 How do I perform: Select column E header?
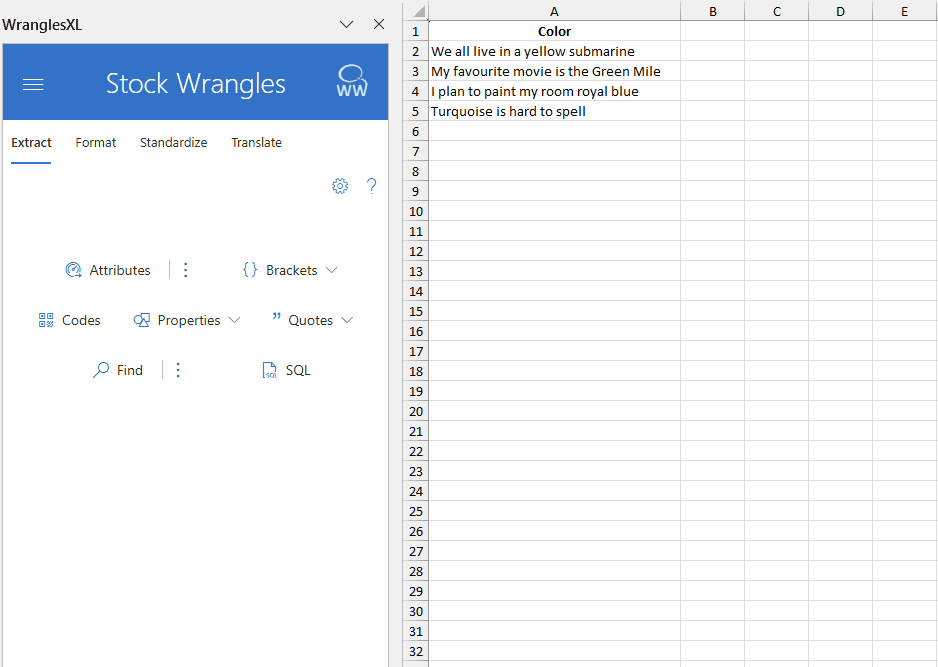[904, 11]
